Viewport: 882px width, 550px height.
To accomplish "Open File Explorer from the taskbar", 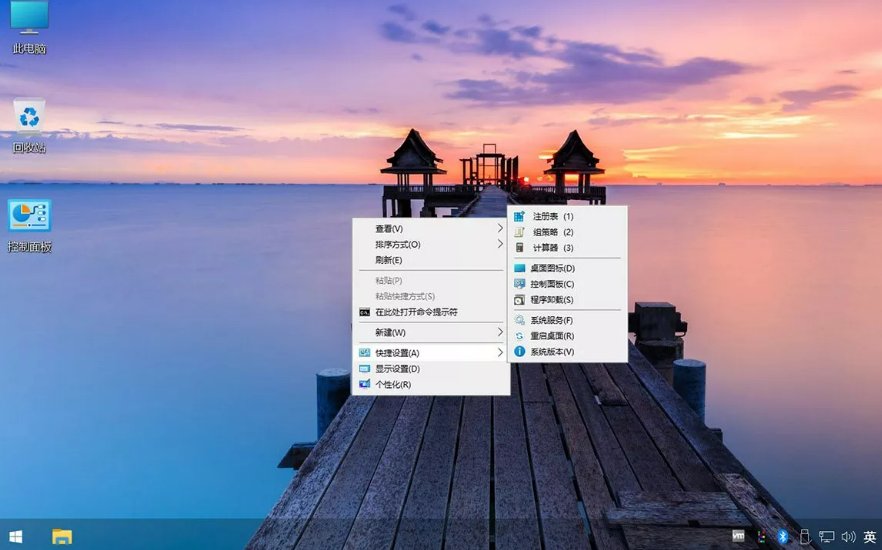I will coord(62,536).
